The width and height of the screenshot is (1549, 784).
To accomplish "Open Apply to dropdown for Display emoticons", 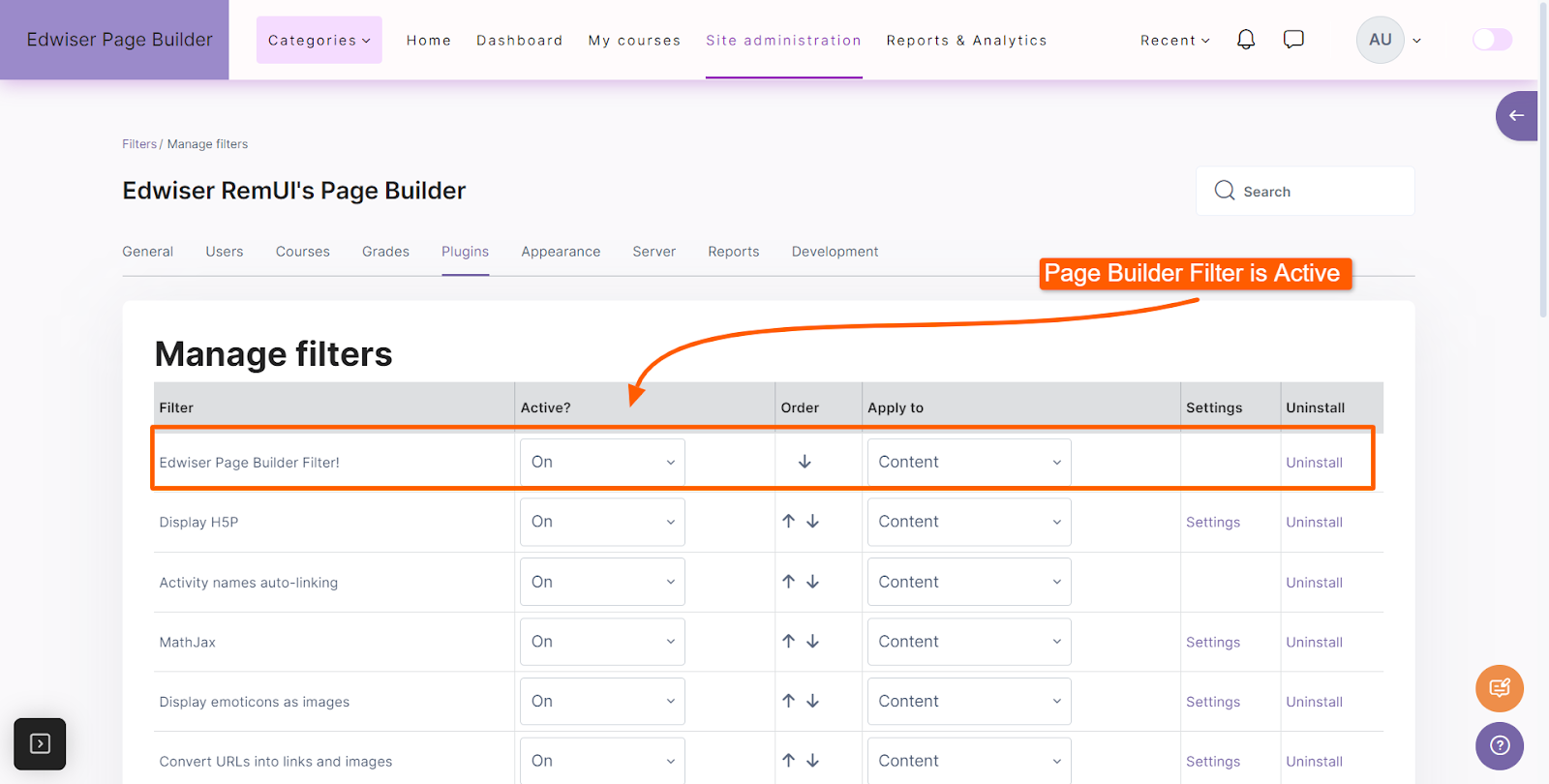I will pyautogui.click(x=969, y=702).
